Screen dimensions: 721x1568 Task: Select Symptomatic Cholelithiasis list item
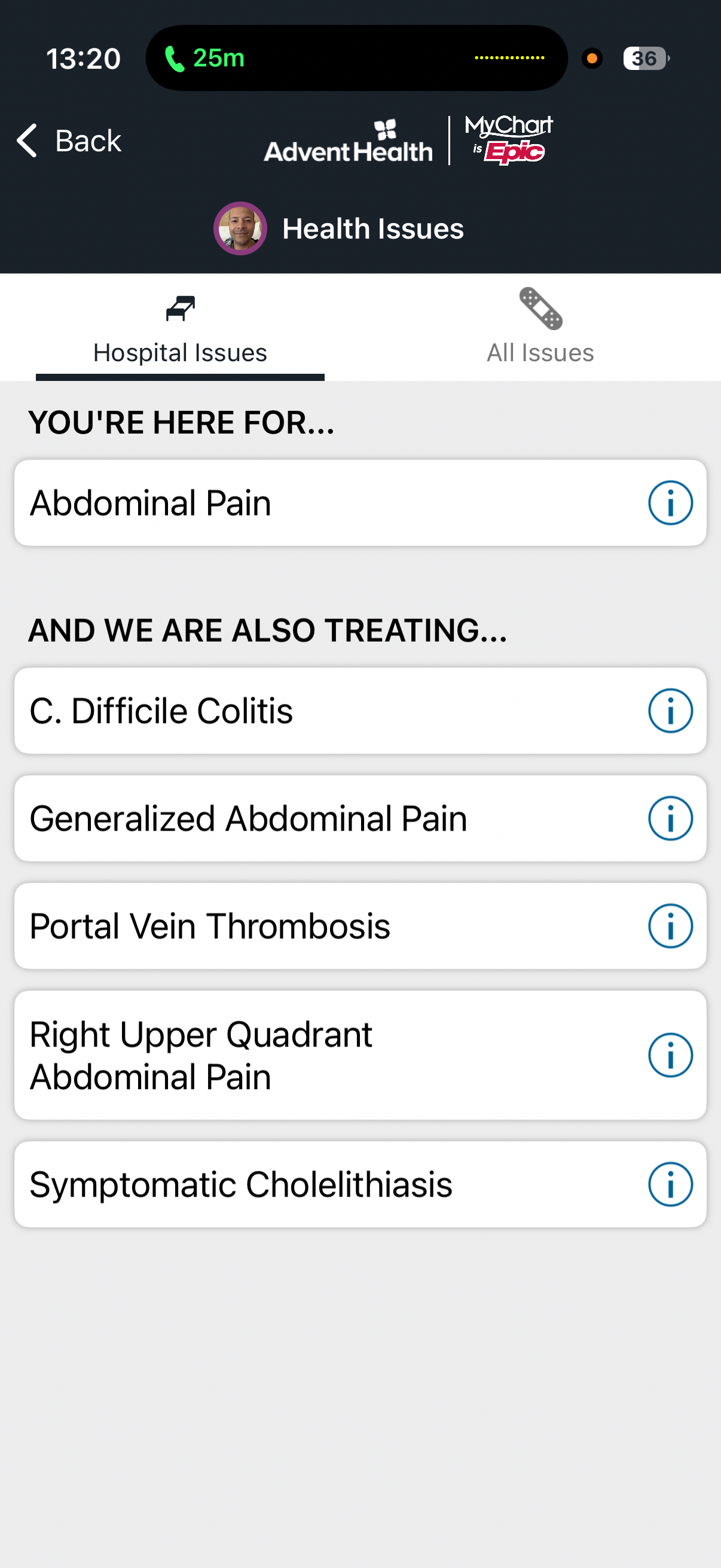[x=304, y=1184]
